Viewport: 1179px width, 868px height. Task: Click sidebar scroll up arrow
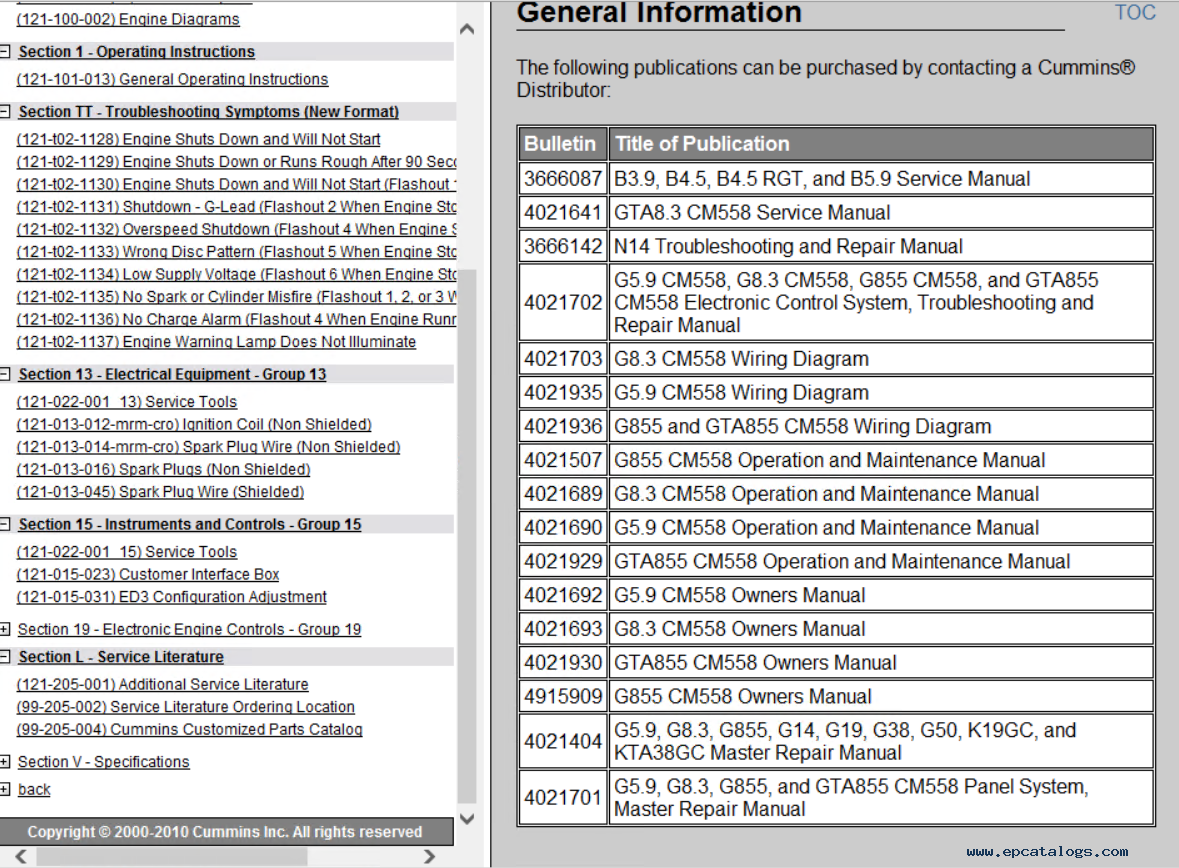(467, 29)
